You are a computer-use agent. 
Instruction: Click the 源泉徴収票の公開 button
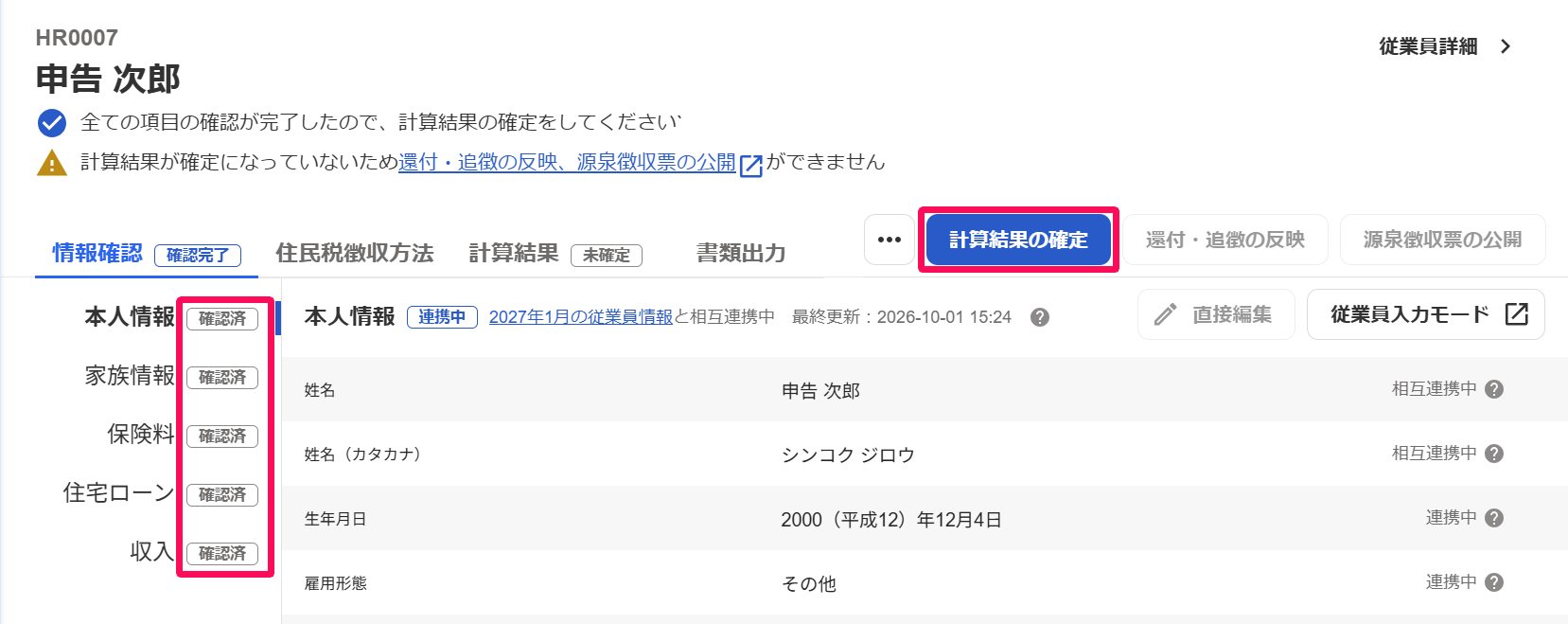(x=1443, y=240)
